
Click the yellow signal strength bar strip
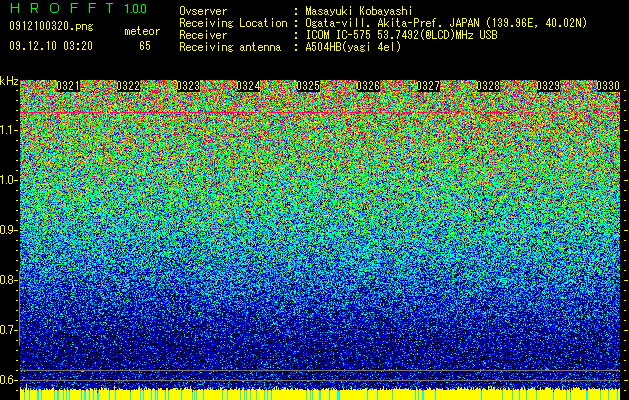click(320, 394)
